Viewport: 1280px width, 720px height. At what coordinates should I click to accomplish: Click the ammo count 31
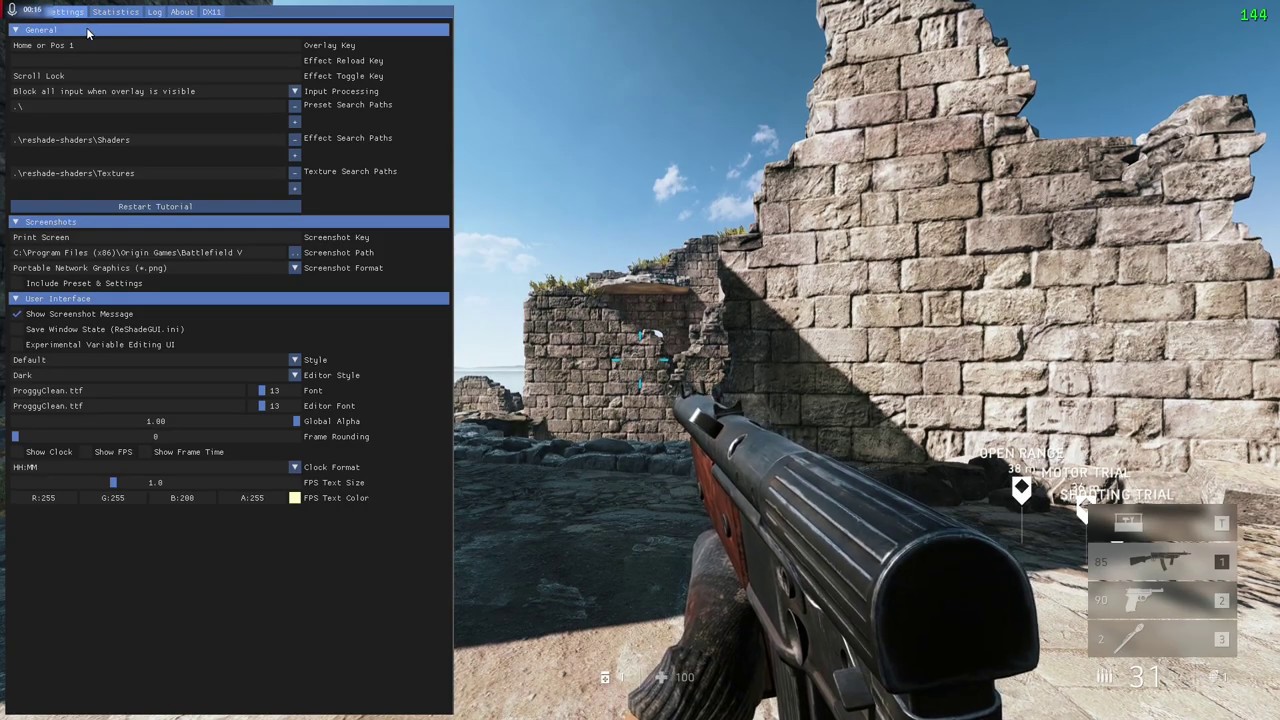[x=1145, y=677]
